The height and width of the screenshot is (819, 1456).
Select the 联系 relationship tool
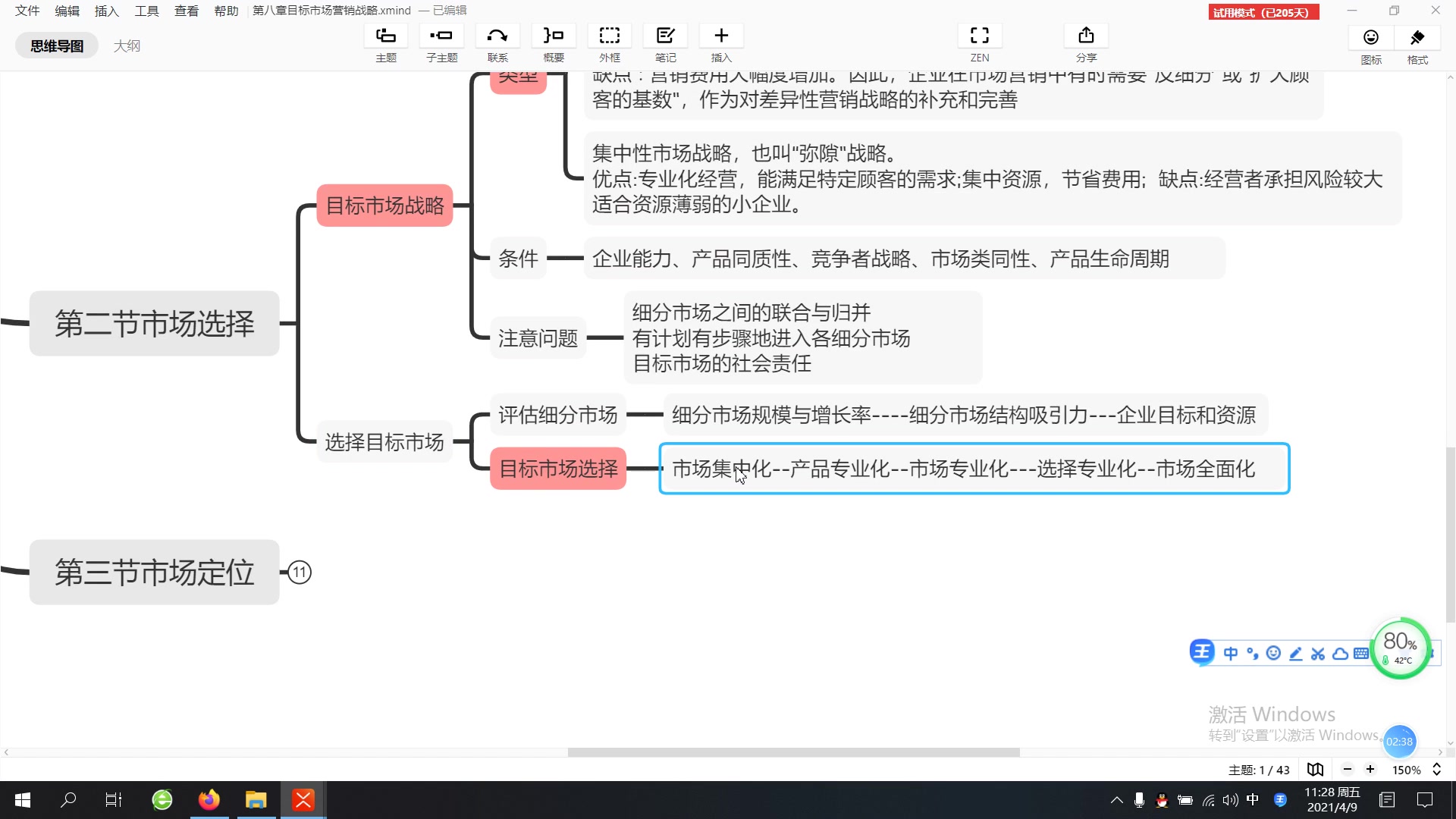pyautogui.click(x=497, y=36)
